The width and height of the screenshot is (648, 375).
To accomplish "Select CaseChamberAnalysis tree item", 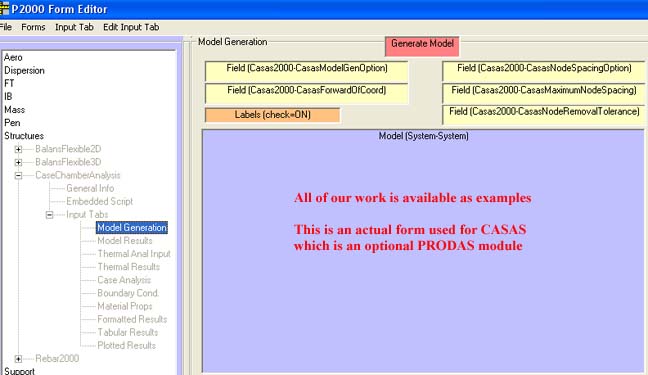I will click(x=78, y=175).
